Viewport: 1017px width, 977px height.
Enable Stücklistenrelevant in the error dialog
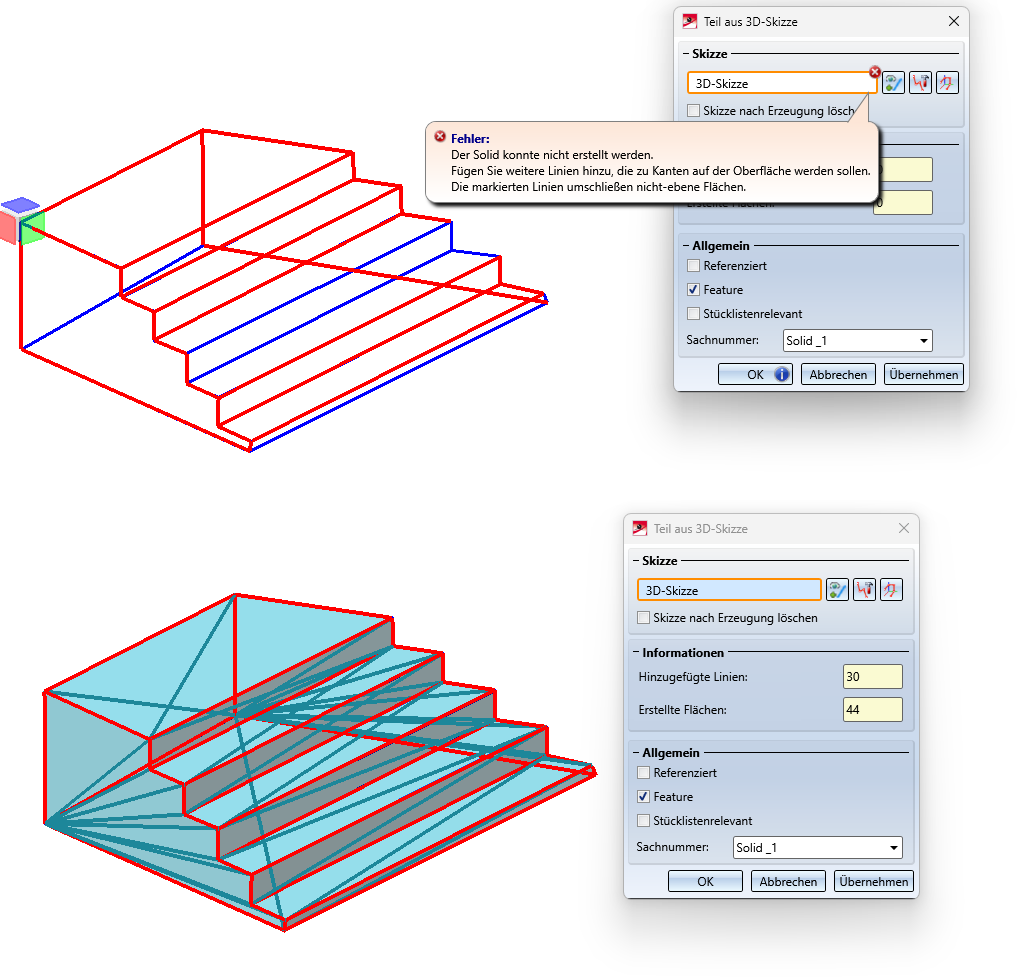pos(693,313)
